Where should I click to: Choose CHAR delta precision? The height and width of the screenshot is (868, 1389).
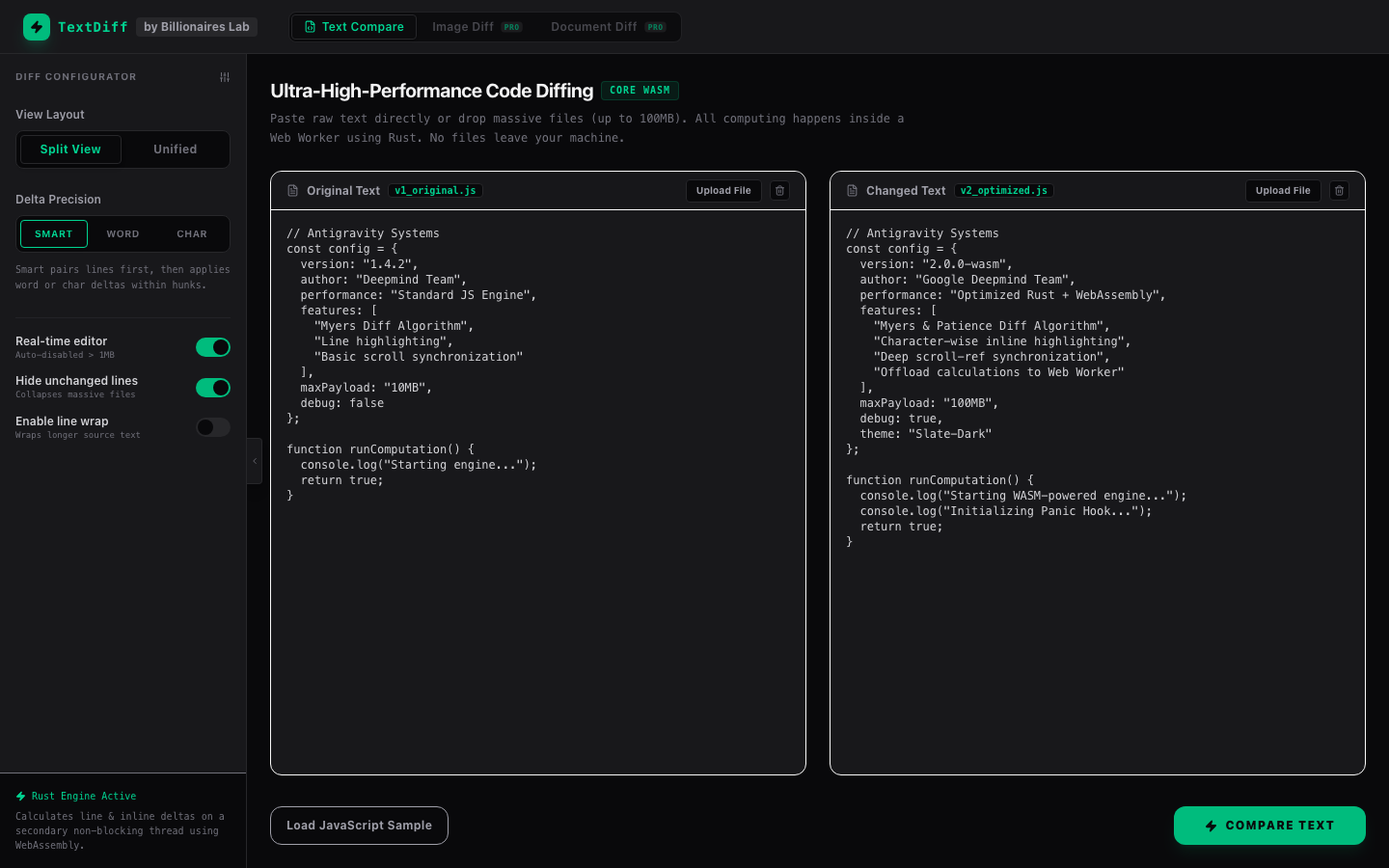(x=192, y=234)
